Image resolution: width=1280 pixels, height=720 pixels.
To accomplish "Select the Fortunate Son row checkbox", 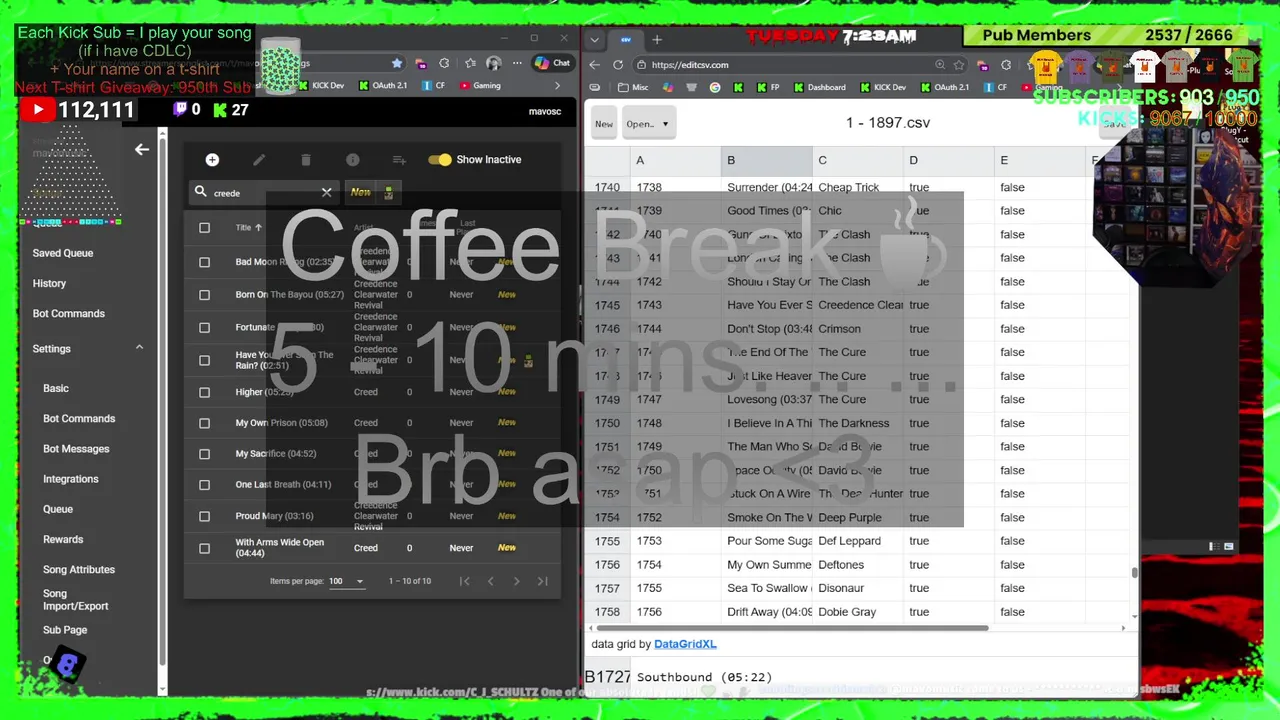I will tap(204, 327).
